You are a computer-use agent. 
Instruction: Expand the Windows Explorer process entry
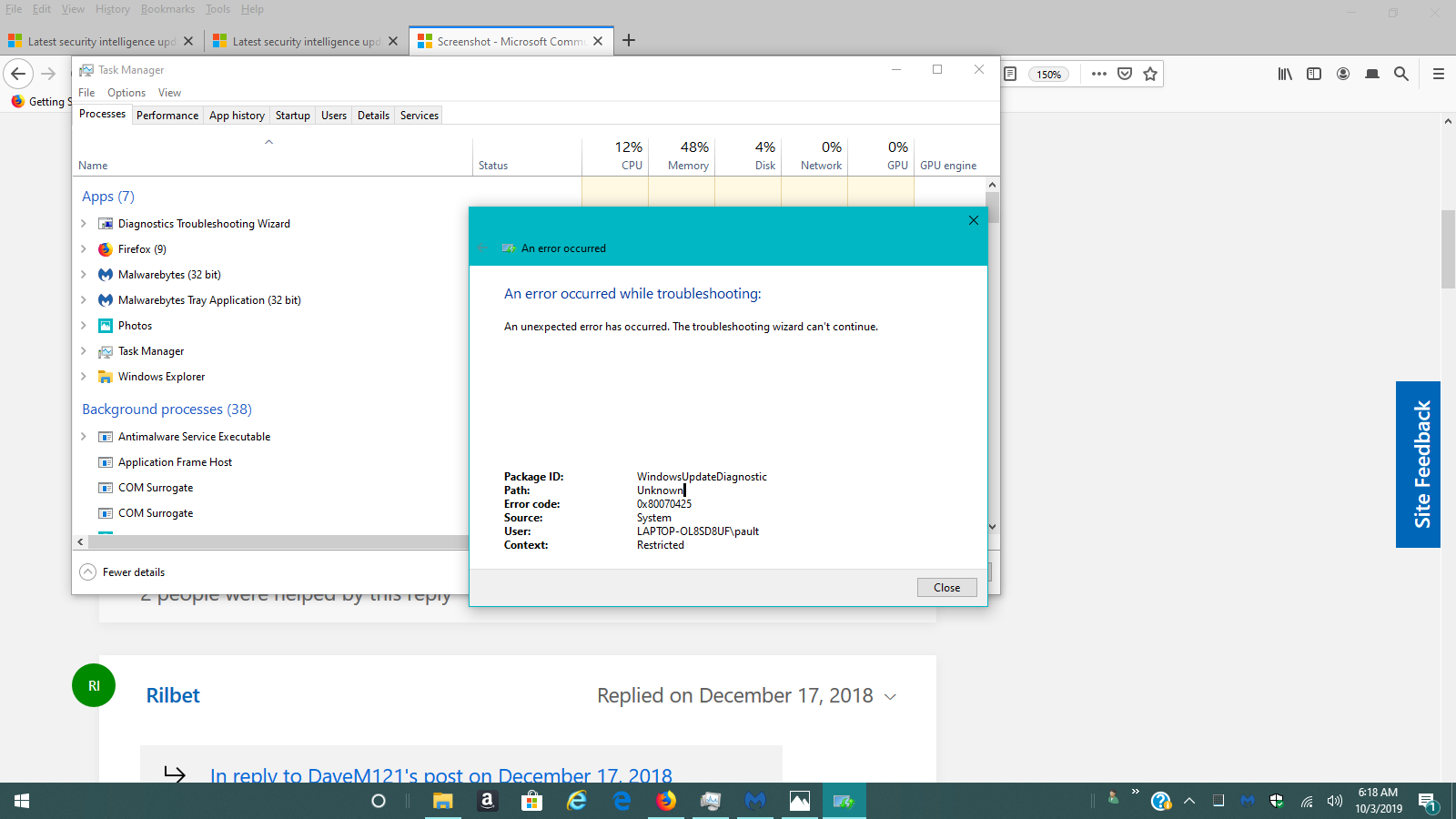[x=84, y=377]
